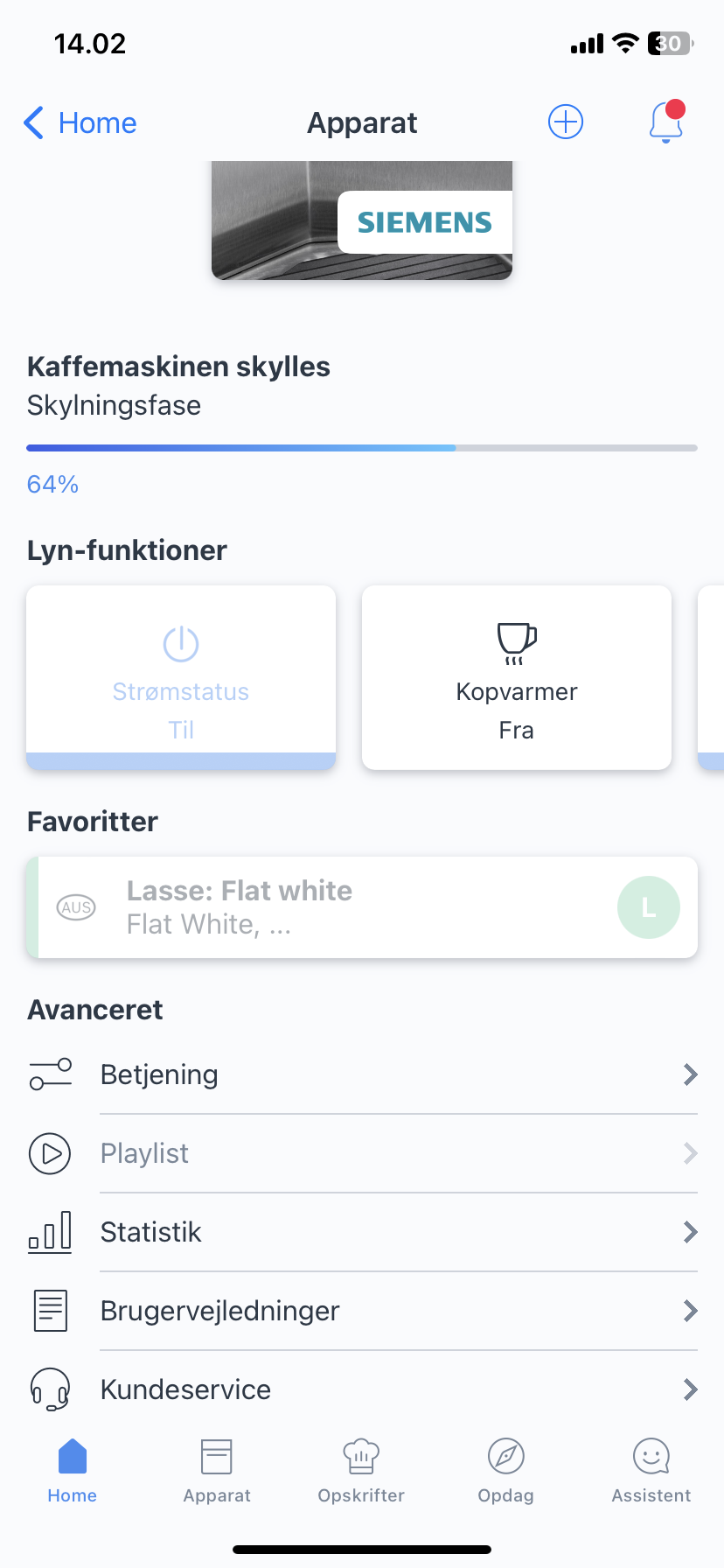Tap the Siemens appliance image
Screen dimensions: 724x1568
coord(362,220)
